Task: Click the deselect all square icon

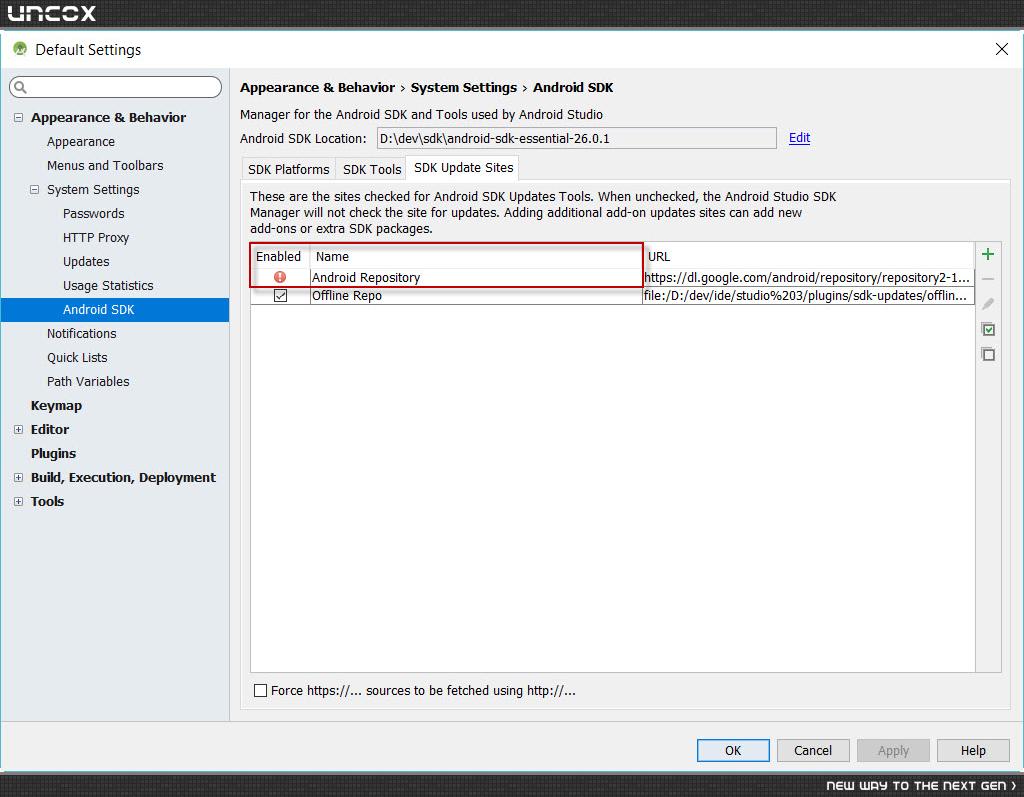Action: (x=988, y=354)
